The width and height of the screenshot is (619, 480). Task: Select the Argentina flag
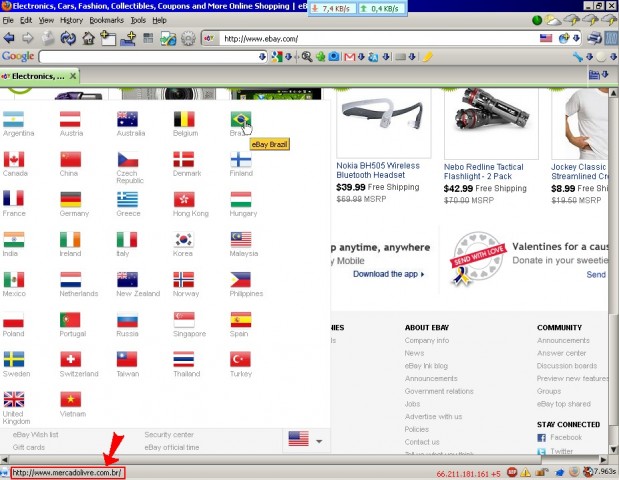pyautogui.click(x=13, y=119)
